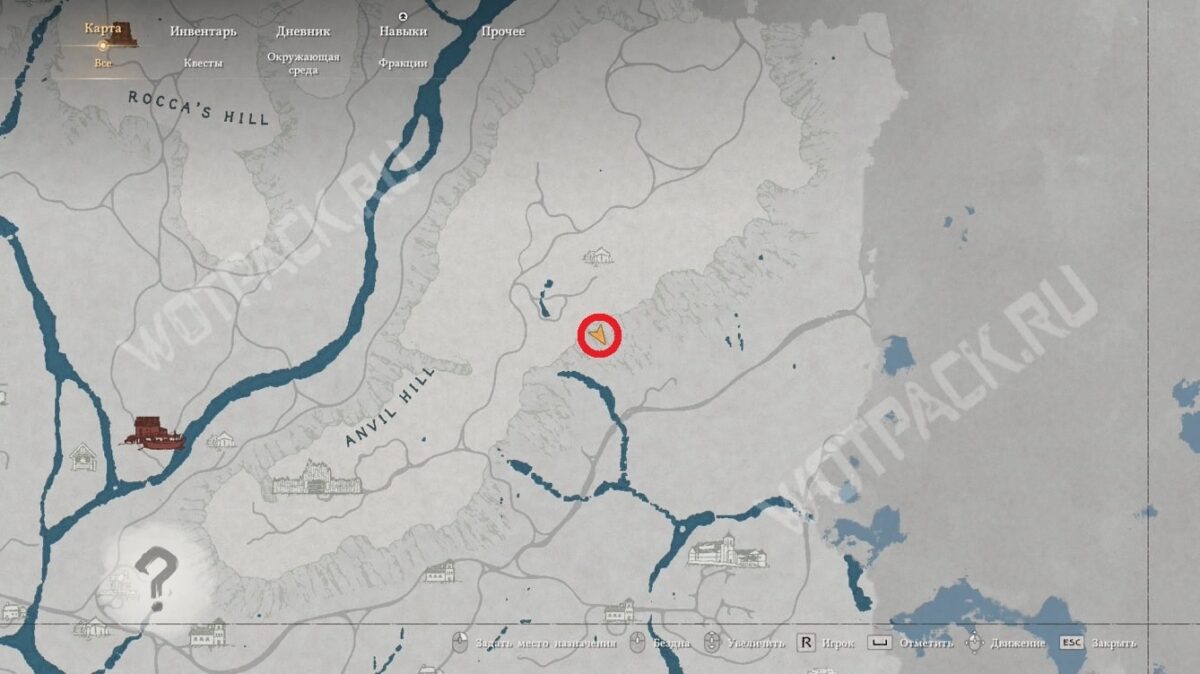Click the large fortress icon below Anvil Hill

(317, 480)
